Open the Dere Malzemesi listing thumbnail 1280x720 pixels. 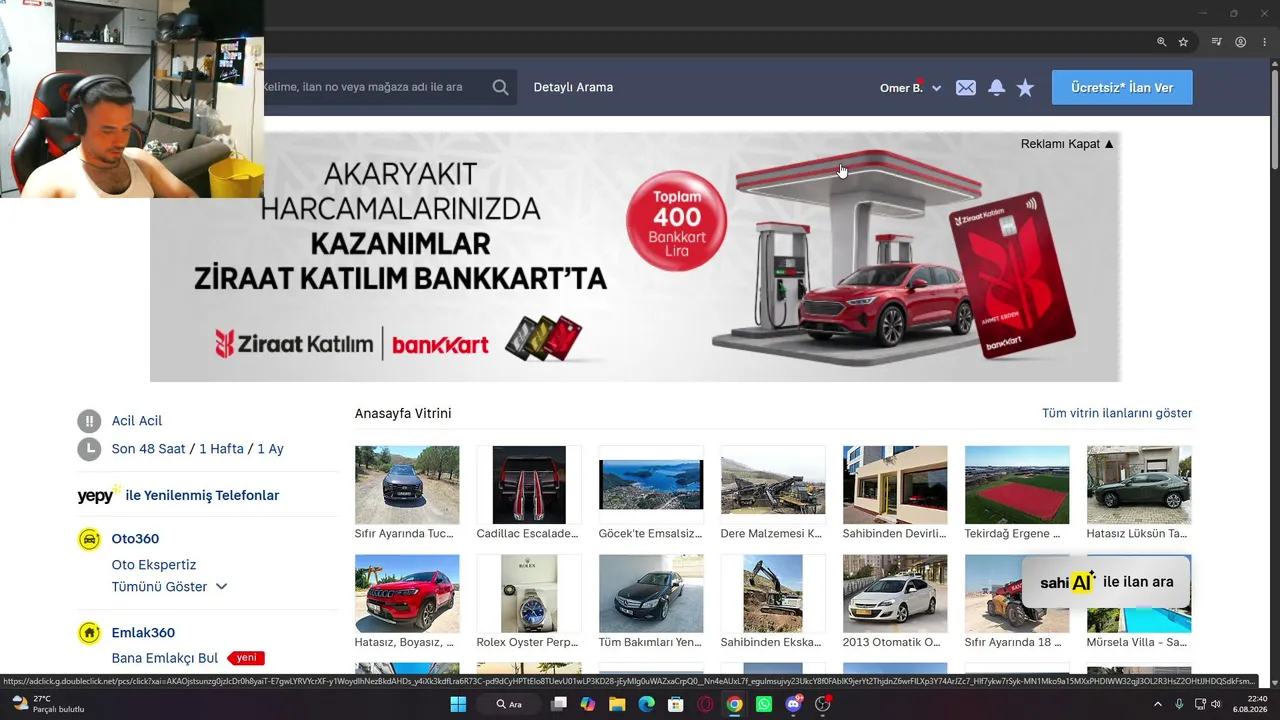pyautogui.click(x=773, y=485)
